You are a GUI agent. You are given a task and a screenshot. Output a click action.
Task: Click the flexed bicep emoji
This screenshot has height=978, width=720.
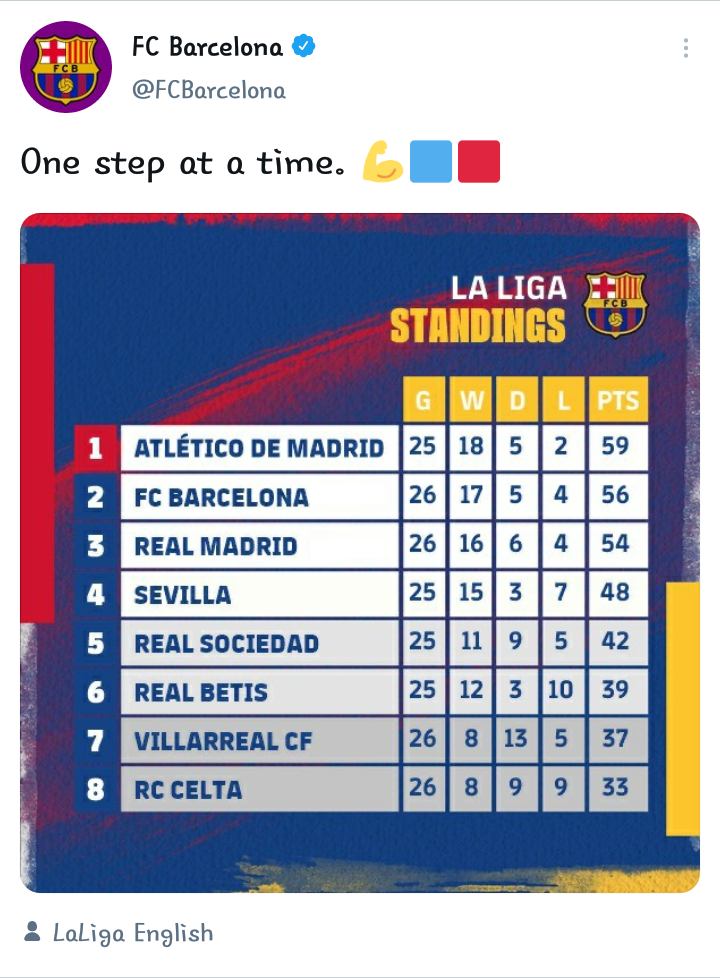pos(382,162)
